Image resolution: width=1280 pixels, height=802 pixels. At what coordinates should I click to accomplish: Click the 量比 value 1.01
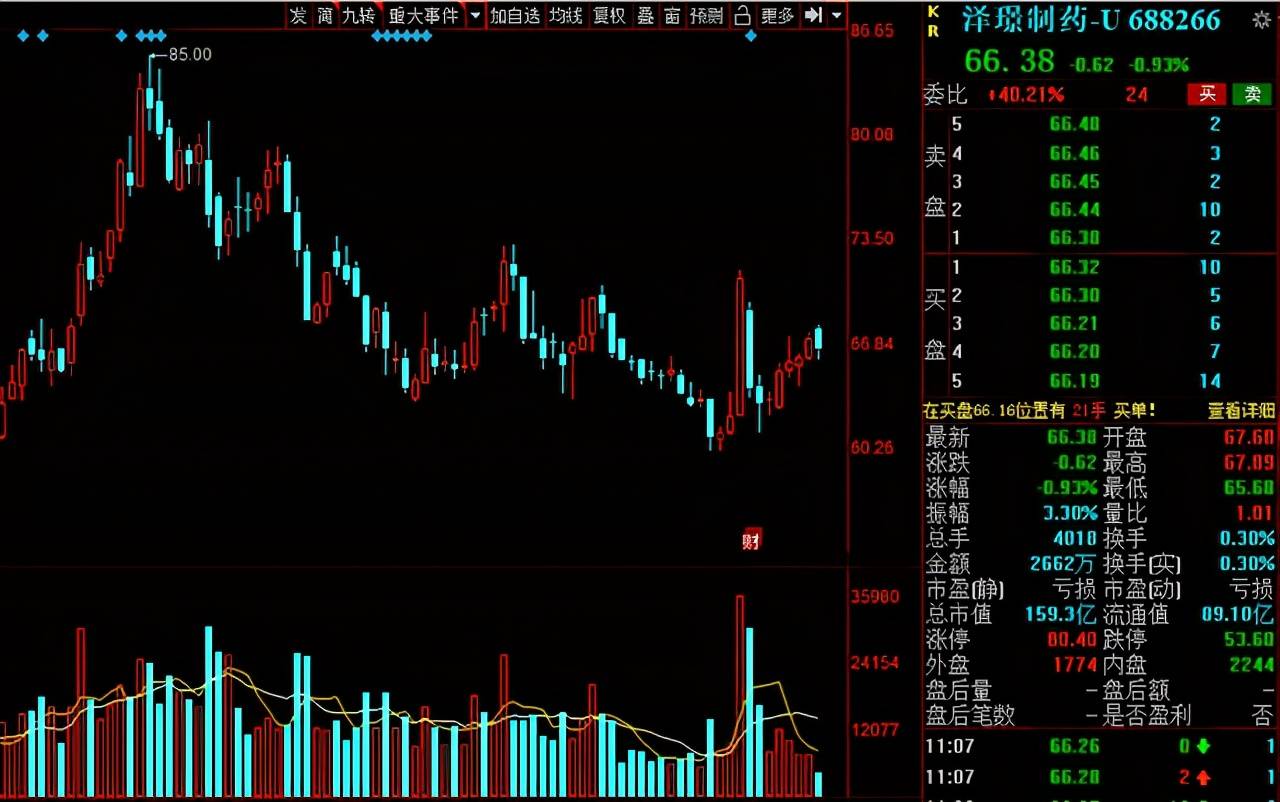(x=1254, y=513)
